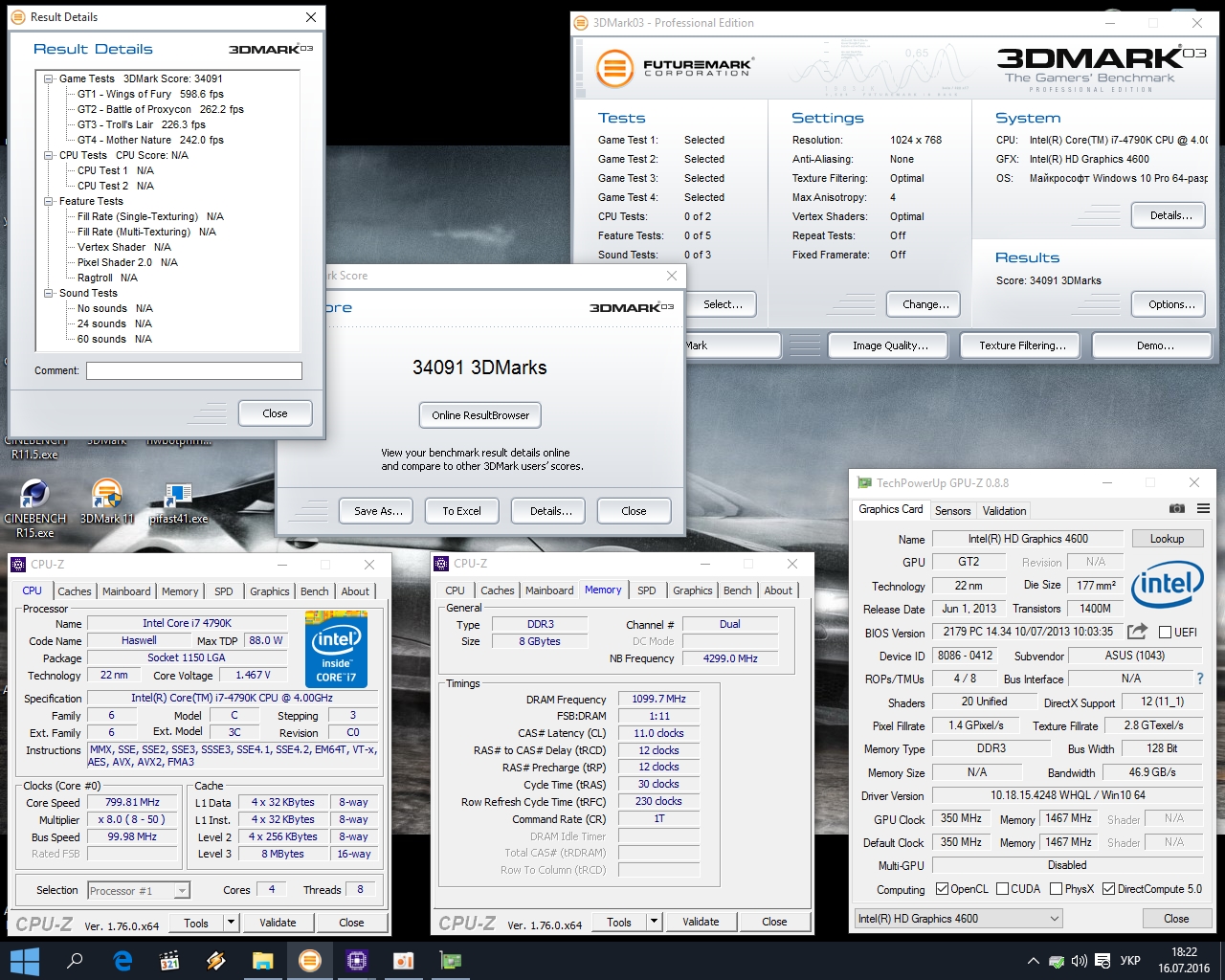Open Windows Start menu
Viewport: 1225px width, 980px height.
pyautogui.click(x=25, y=961)
